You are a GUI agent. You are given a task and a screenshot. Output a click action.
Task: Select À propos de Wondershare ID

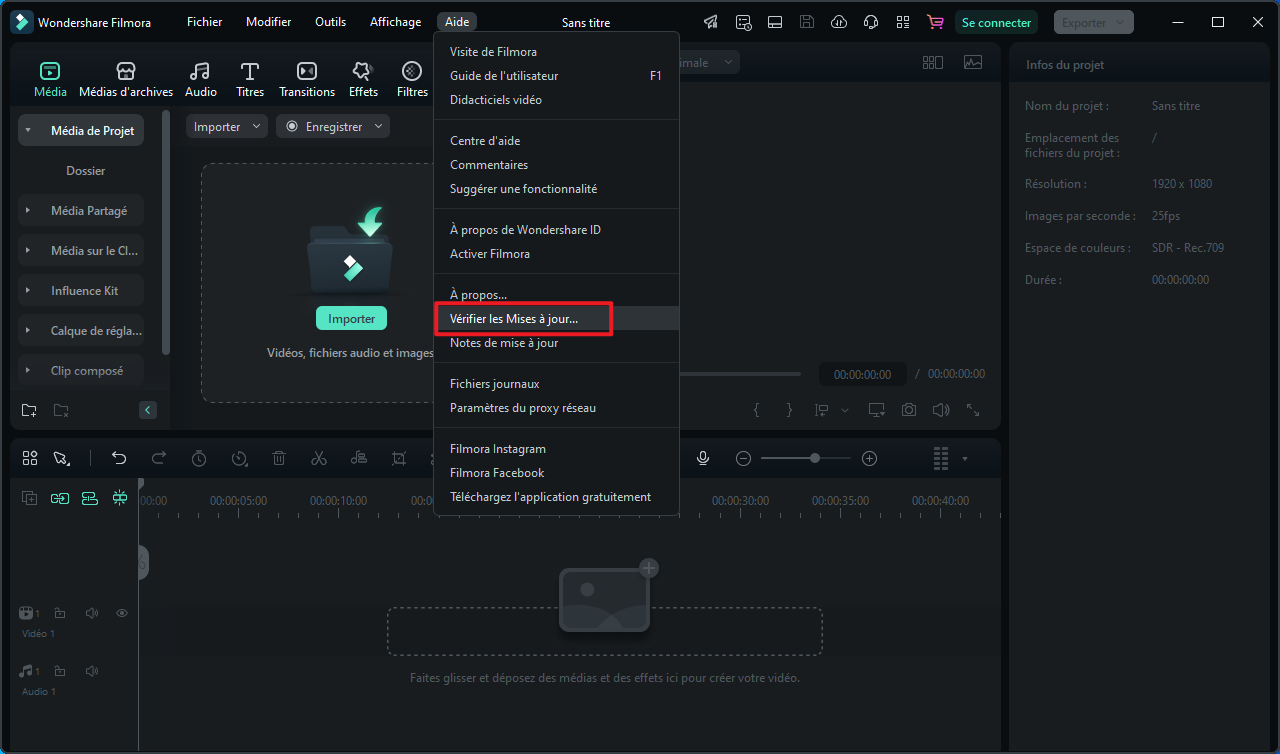coord(556,230)
